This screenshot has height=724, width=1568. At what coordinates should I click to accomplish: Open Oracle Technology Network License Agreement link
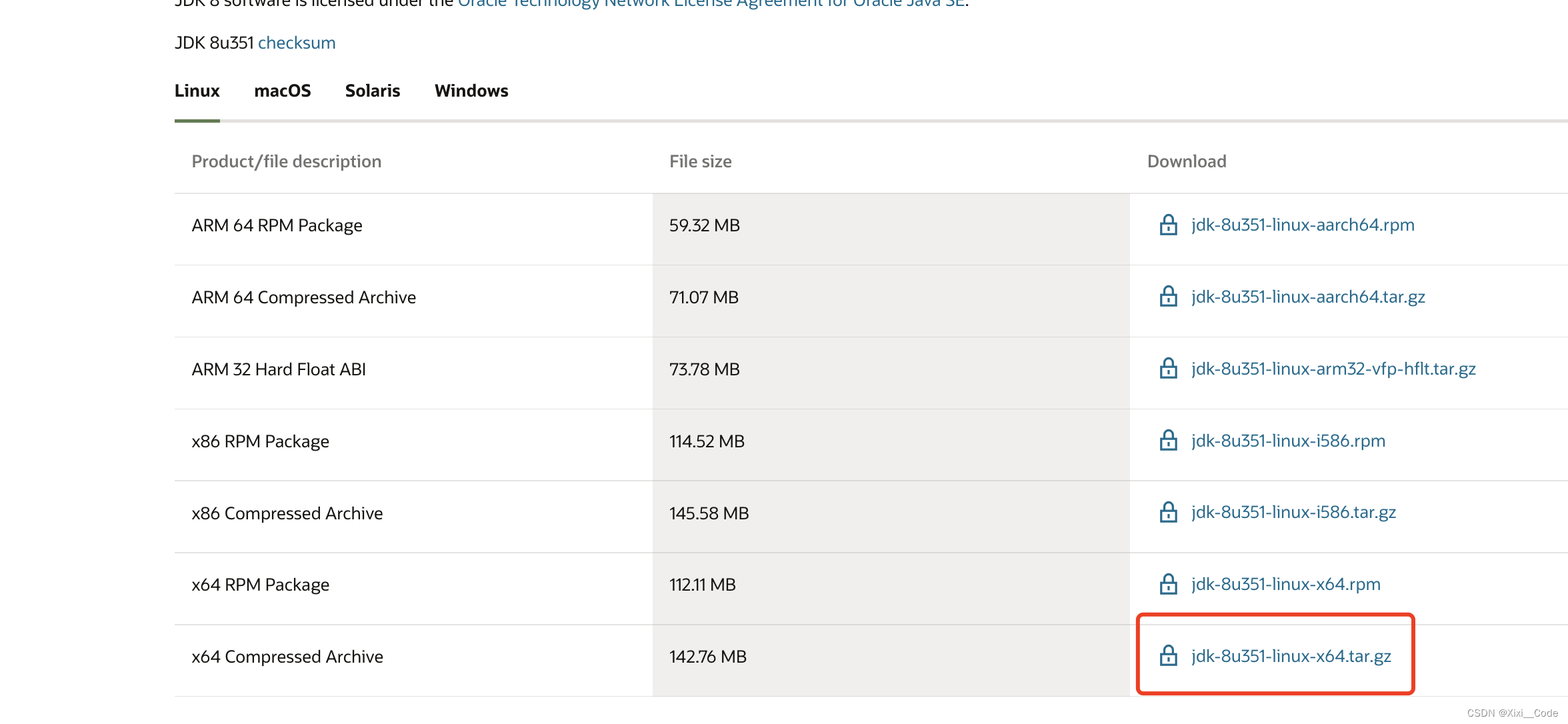[711, 3]
